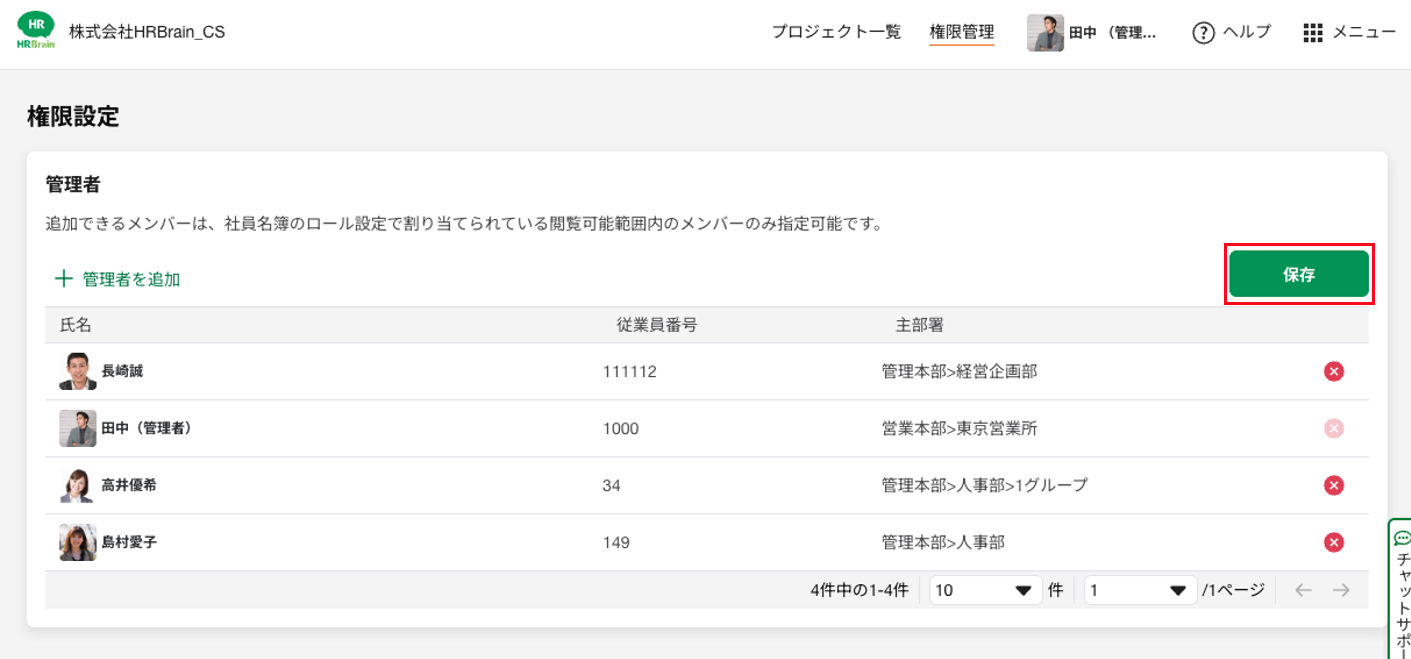Image resolution: width=1411 pixels, height=659 pixels.
Task: Click 長崎誠's avatar thumbnail
Action: (77, 372)
